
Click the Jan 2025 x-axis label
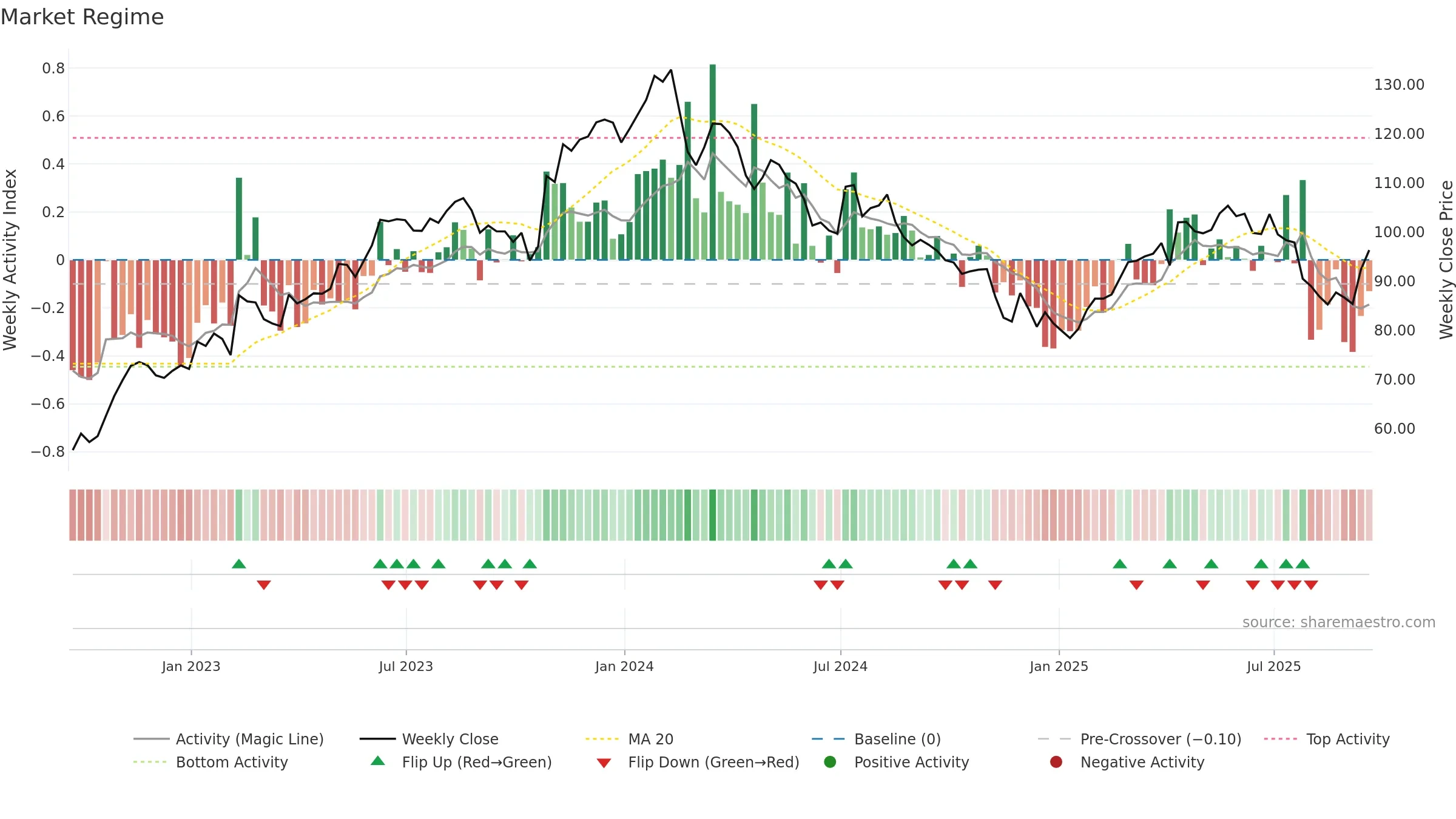[1059, 666]
